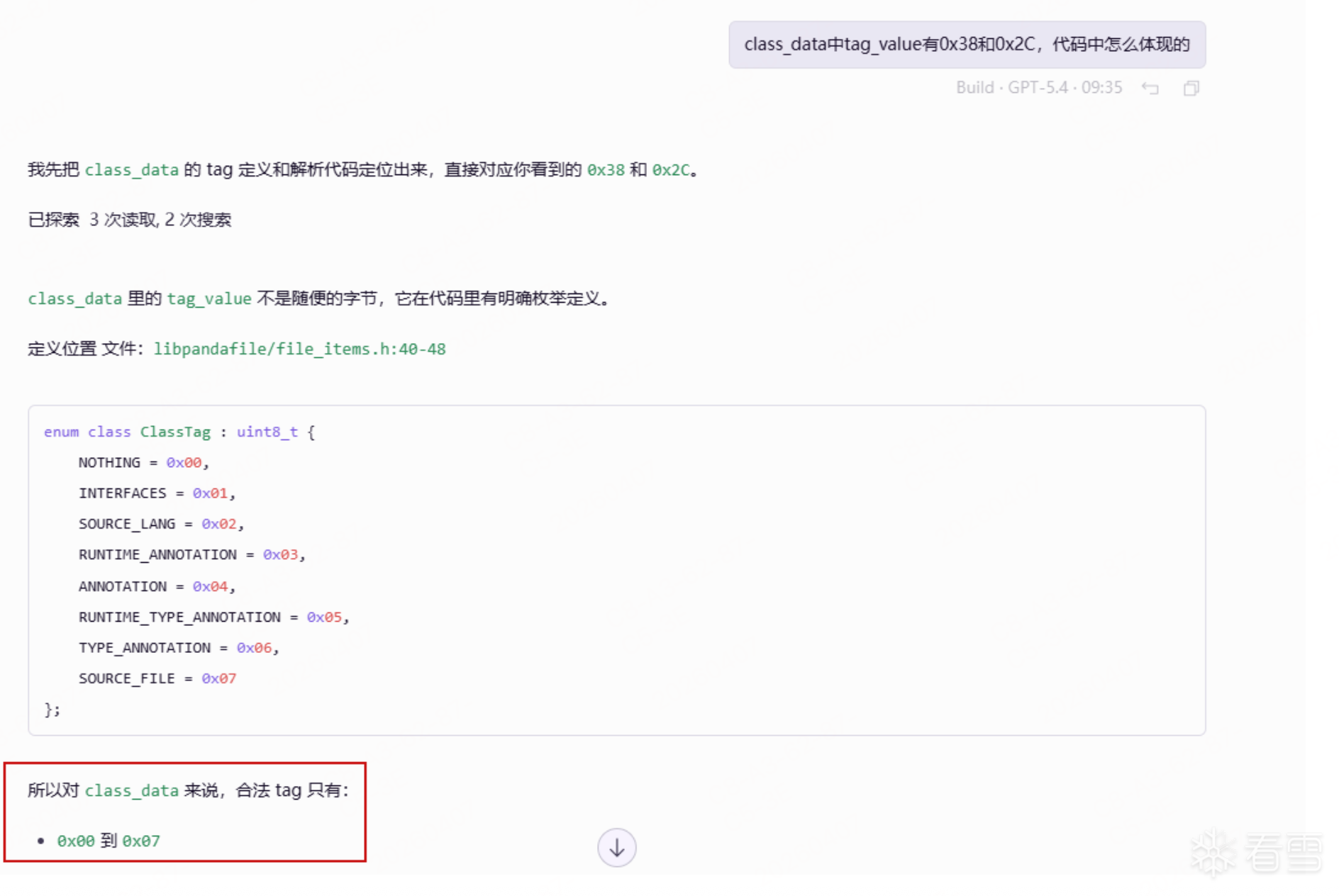Click the '定义位置 文件:' label
The width and height of the screenshot is (1339, 896).
[x=87, y=349]
